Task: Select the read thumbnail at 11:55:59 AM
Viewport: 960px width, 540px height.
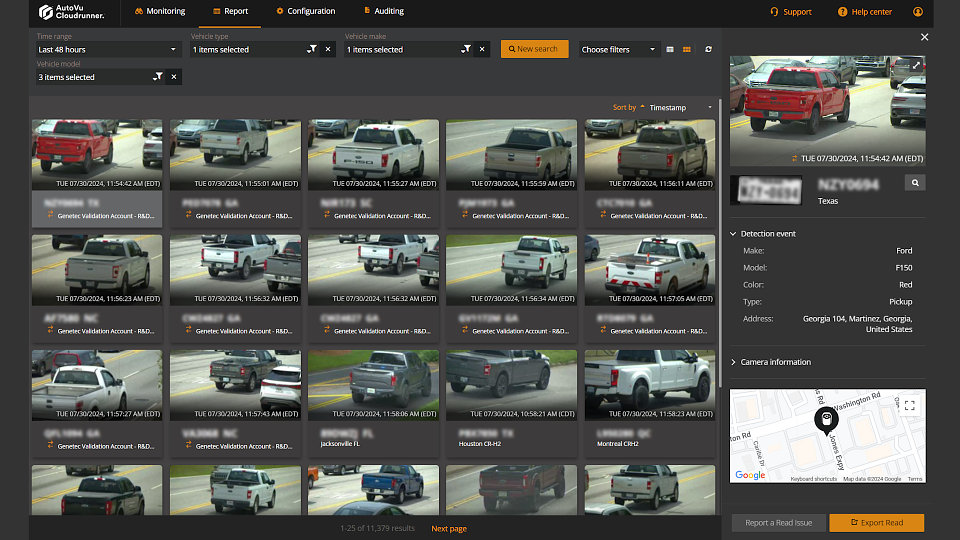Action: point(511,154)
